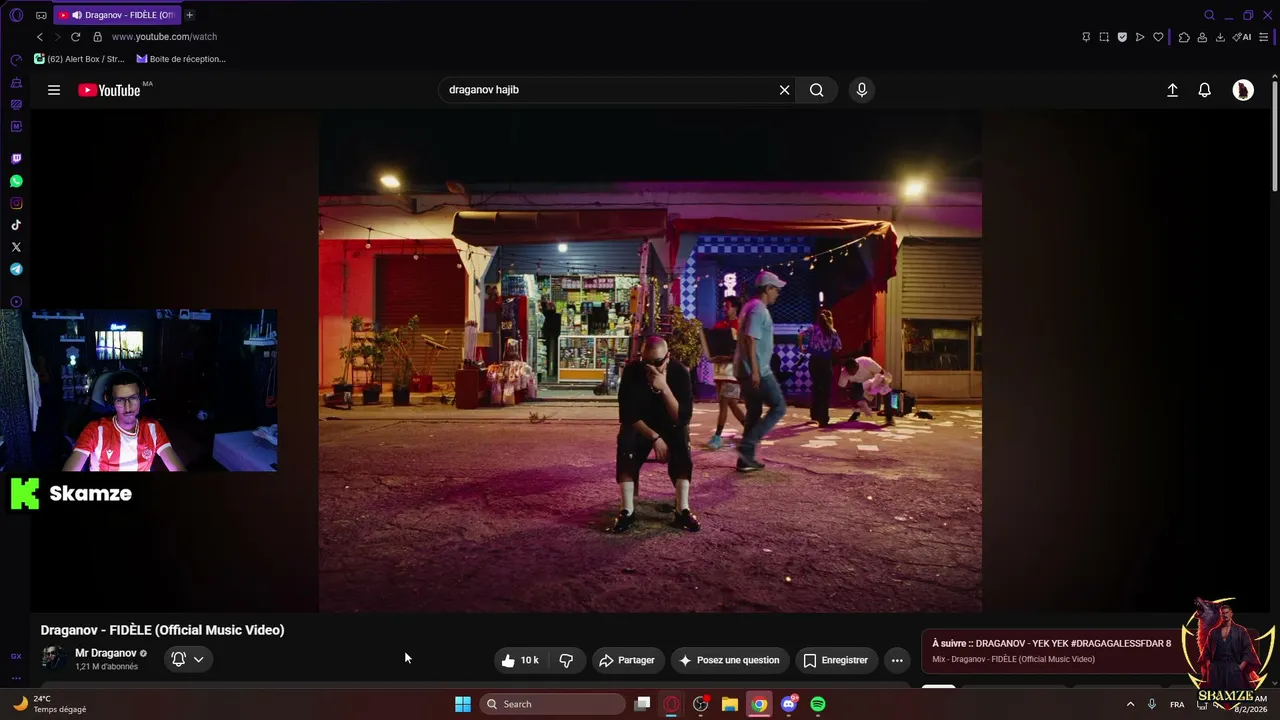Go back with the browser back arrow
1280x720 pixels.
coord(40,37)
